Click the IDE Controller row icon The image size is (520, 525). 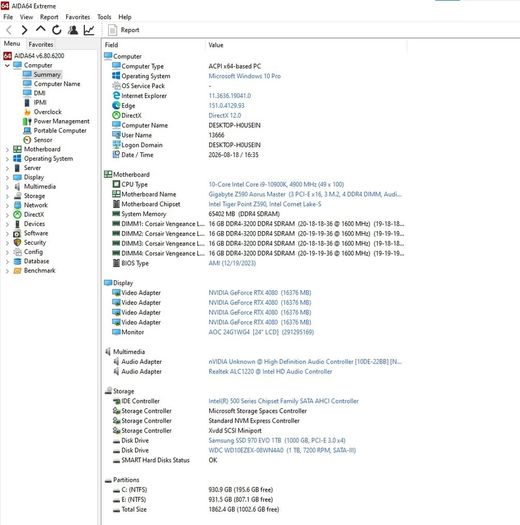click(116, 401)
